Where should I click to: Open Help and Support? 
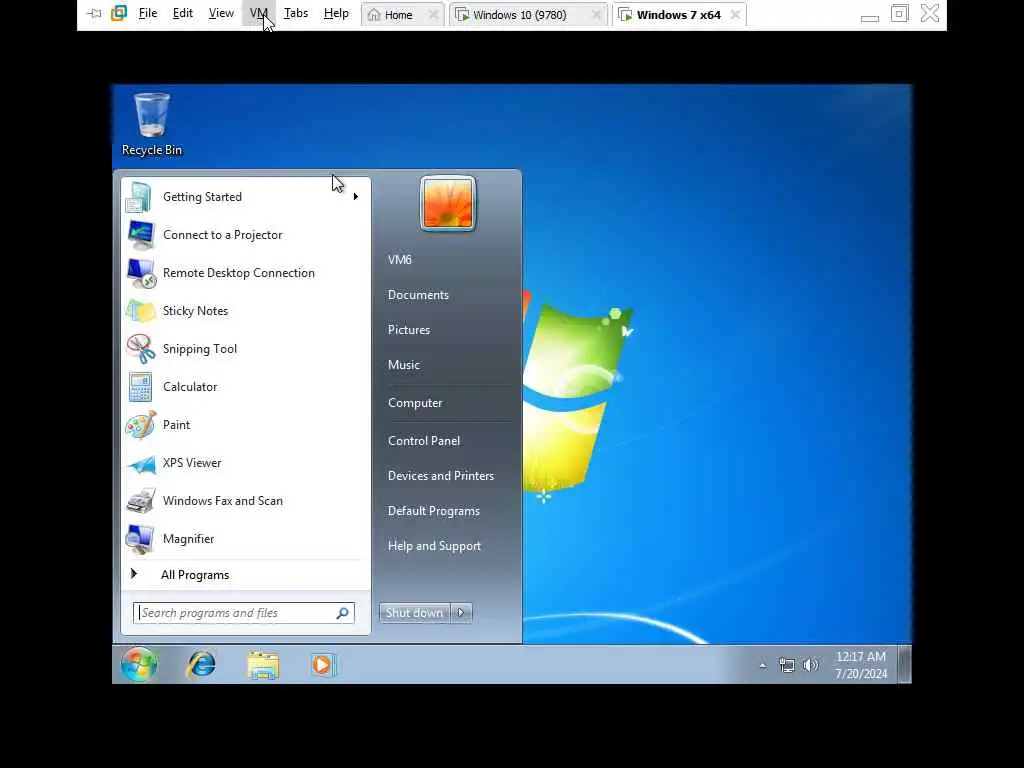click(x=434, y=546)
